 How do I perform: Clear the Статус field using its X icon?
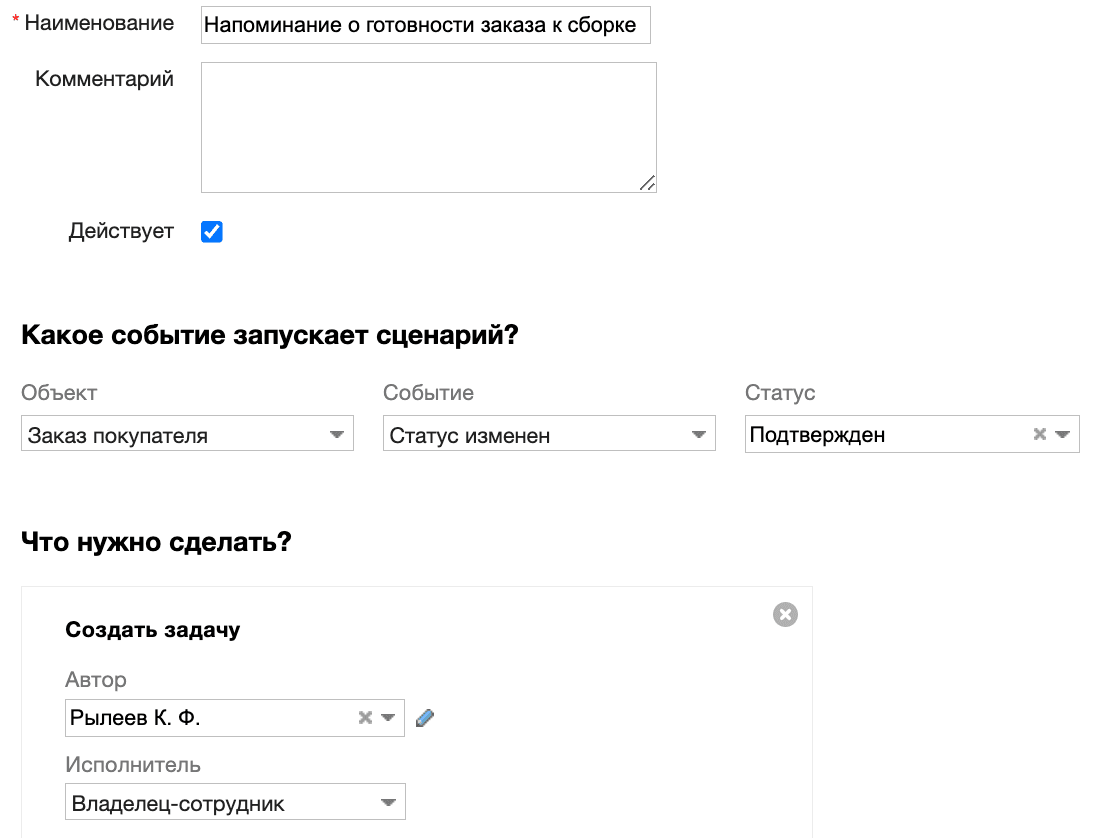1040,434
